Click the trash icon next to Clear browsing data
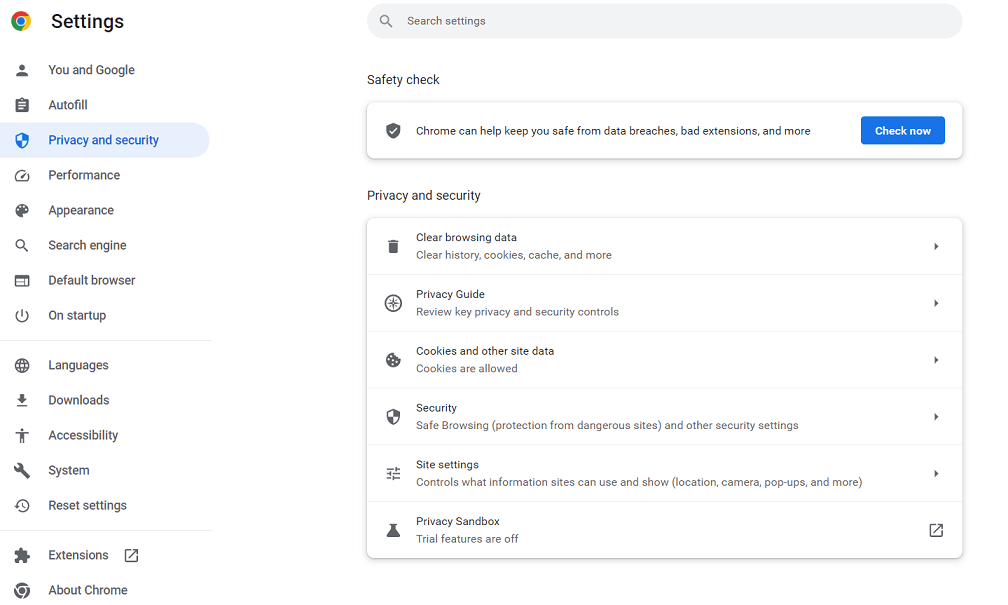 tap(393, 245)
